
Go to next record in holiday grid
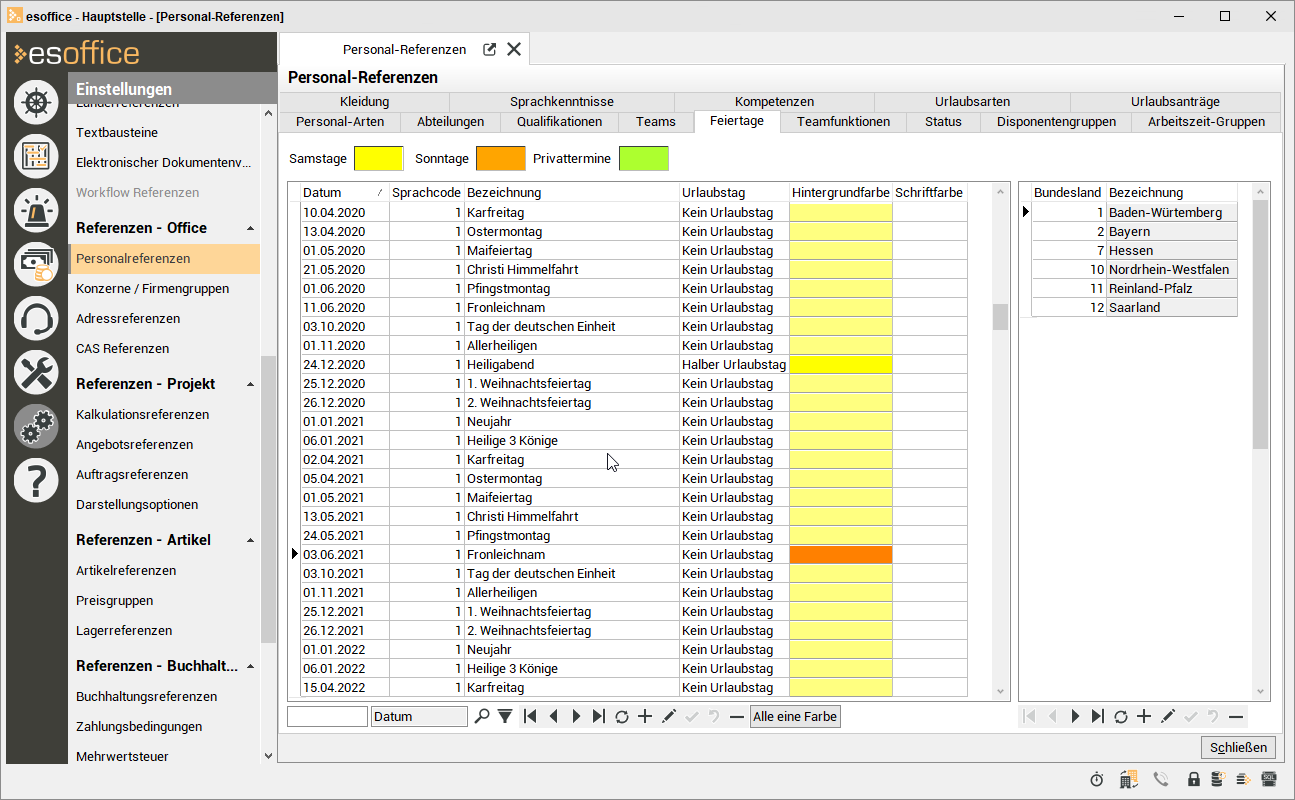coord(576,716)
